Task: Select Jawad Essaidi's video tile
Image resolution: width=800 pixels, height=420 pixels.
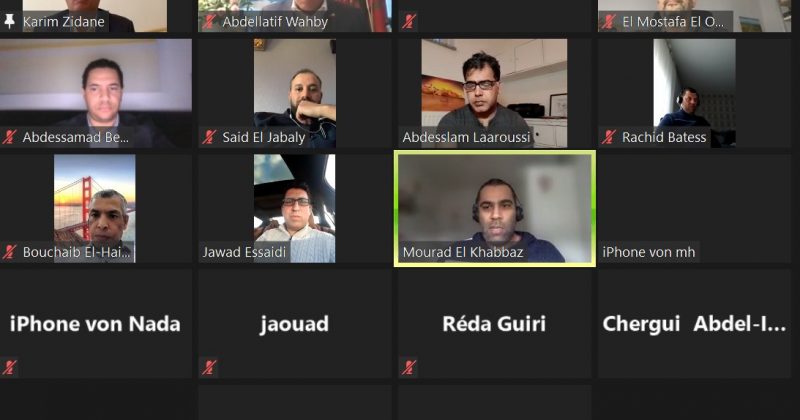Action: pyautogui.click(x=295, y=208)
